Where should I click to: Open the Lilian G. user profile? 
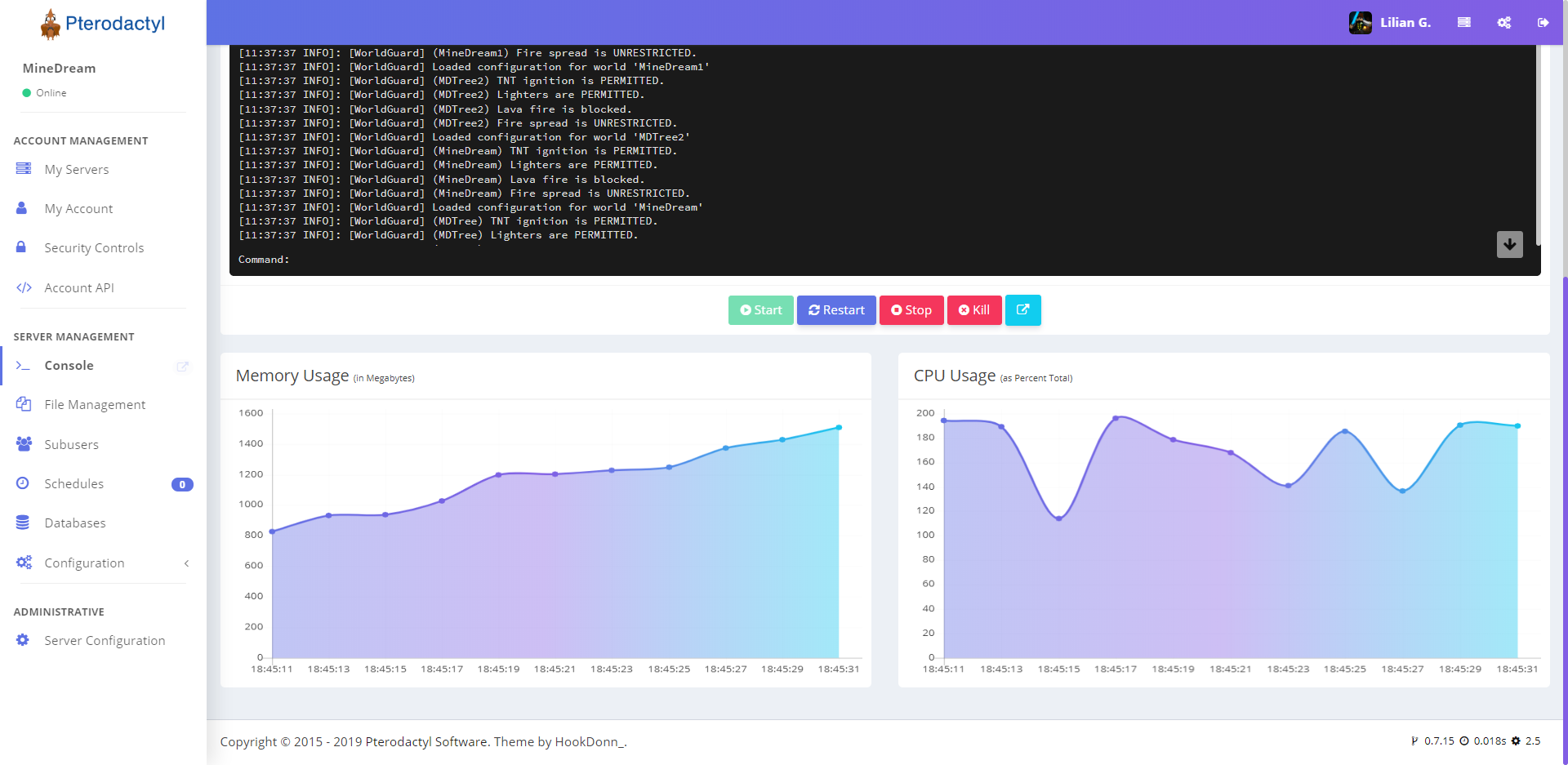[1390, 23]
